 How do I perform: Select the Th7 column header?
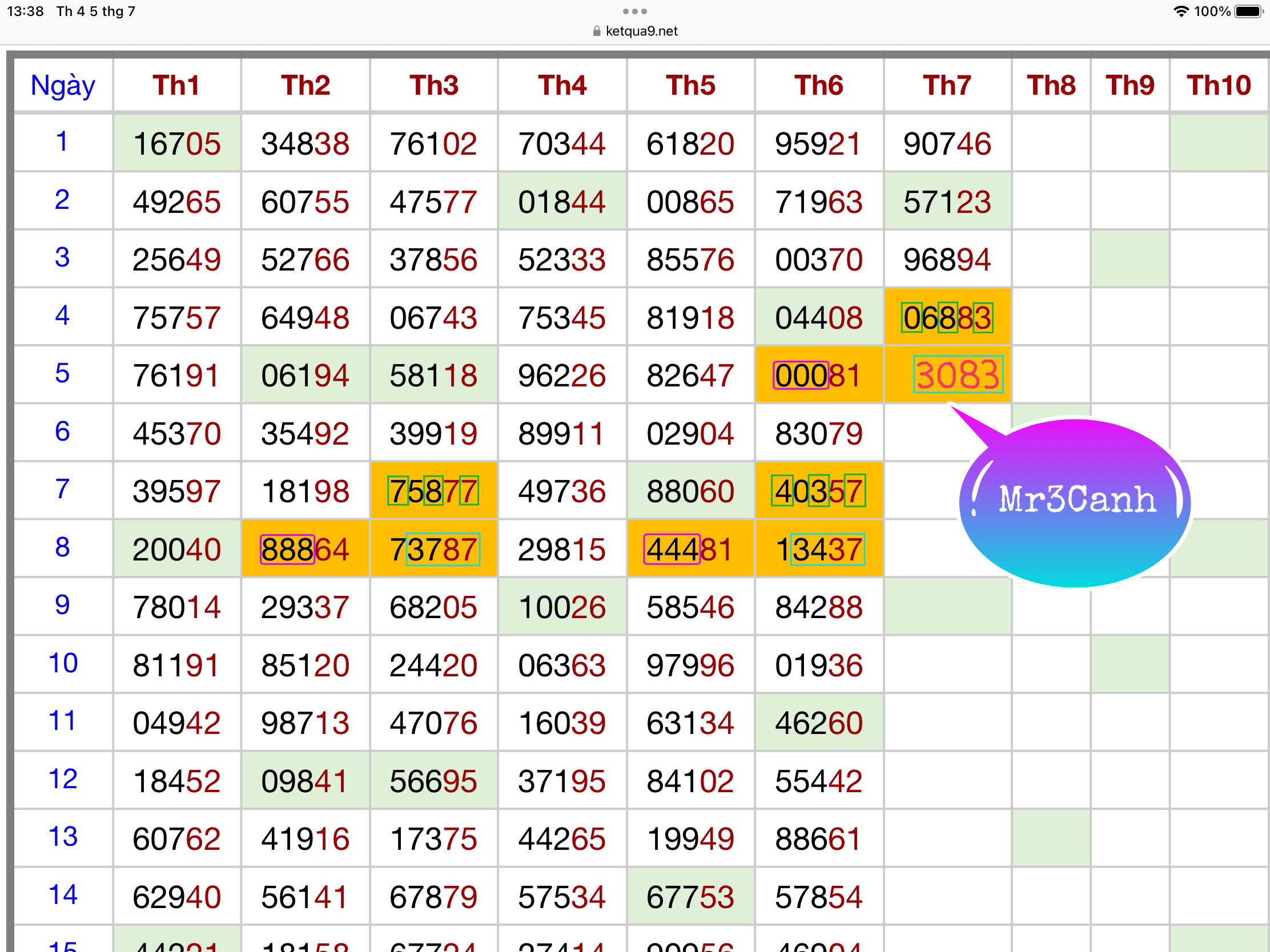coord(947,86)
